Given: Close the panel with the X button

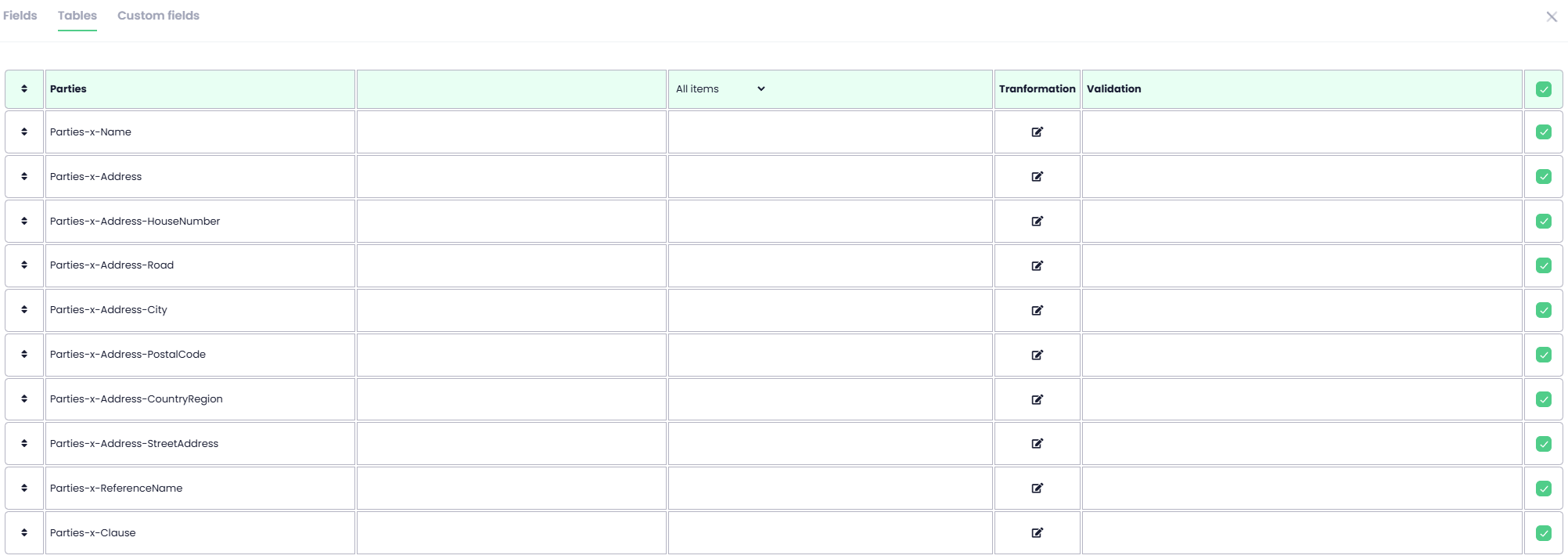Looking at the screenshot, I should [x=1551, y=16].
